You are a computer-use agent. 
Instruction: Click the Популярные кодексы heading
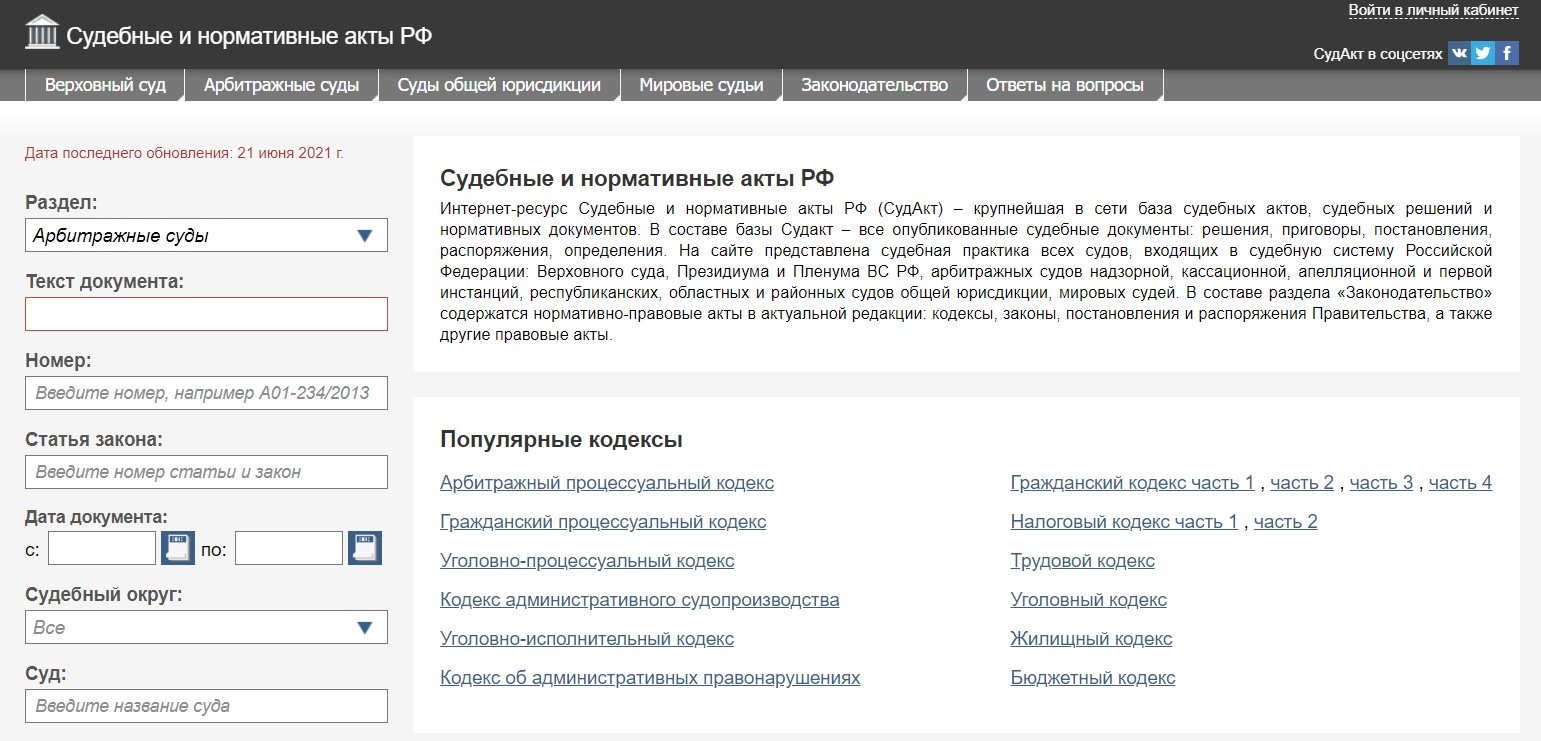(561, 440)
